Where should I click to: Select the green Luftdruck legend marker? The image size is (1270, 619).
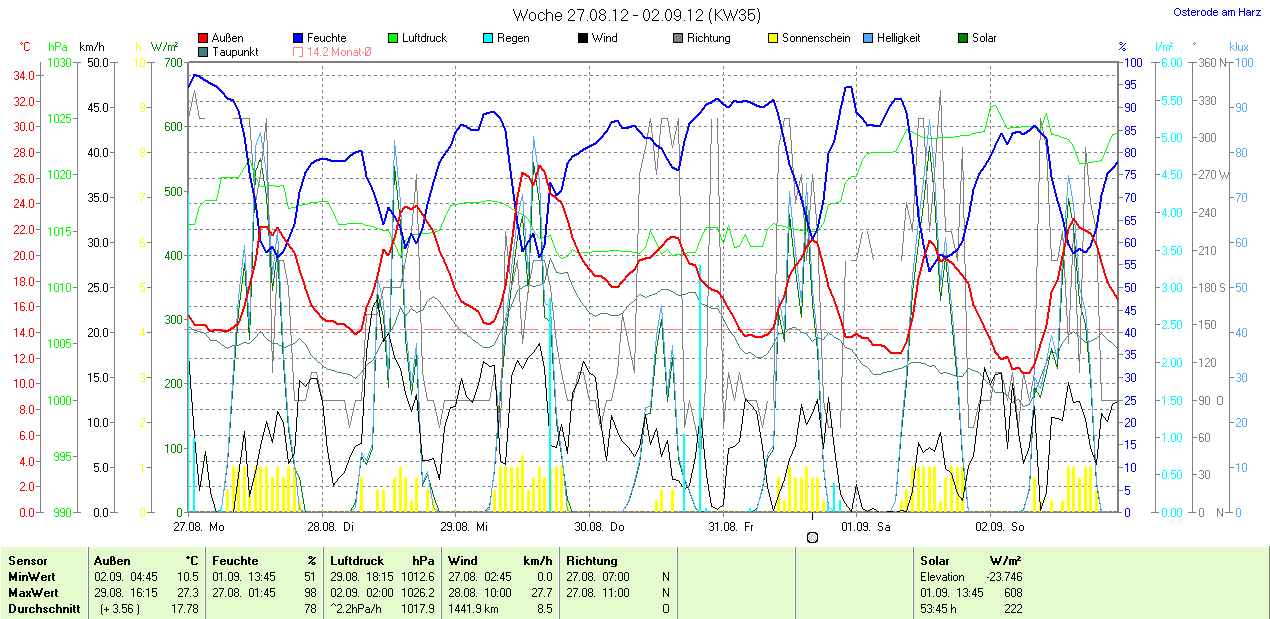[x=393, y=38]
